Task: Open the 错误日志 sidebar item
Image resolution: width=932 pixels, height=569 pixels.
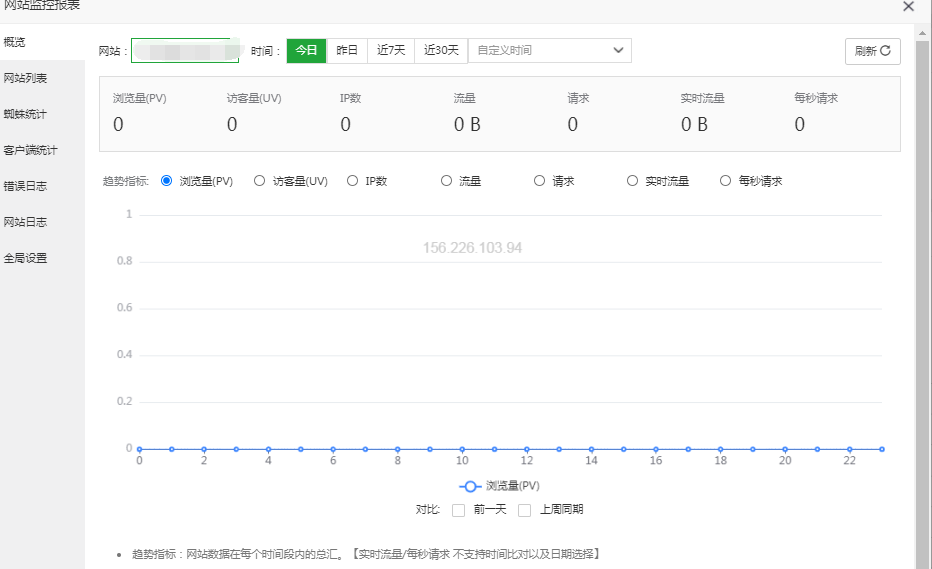Action: (42, 186)
